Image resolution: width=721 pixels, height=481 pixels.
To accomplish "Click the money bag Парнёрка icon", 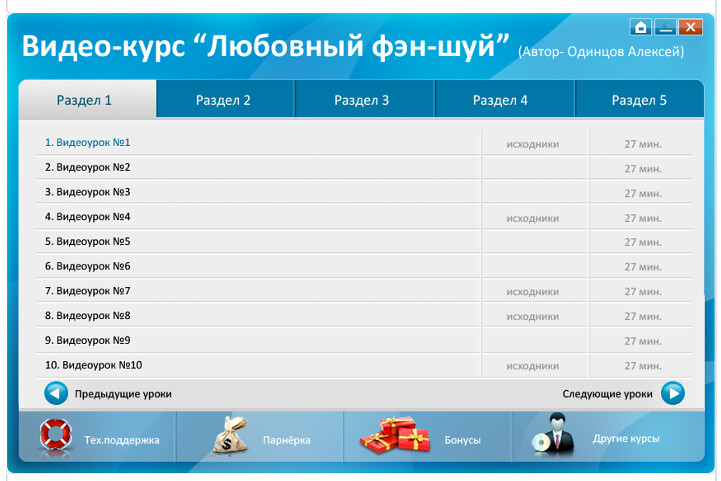I will (x=230, y=437).
